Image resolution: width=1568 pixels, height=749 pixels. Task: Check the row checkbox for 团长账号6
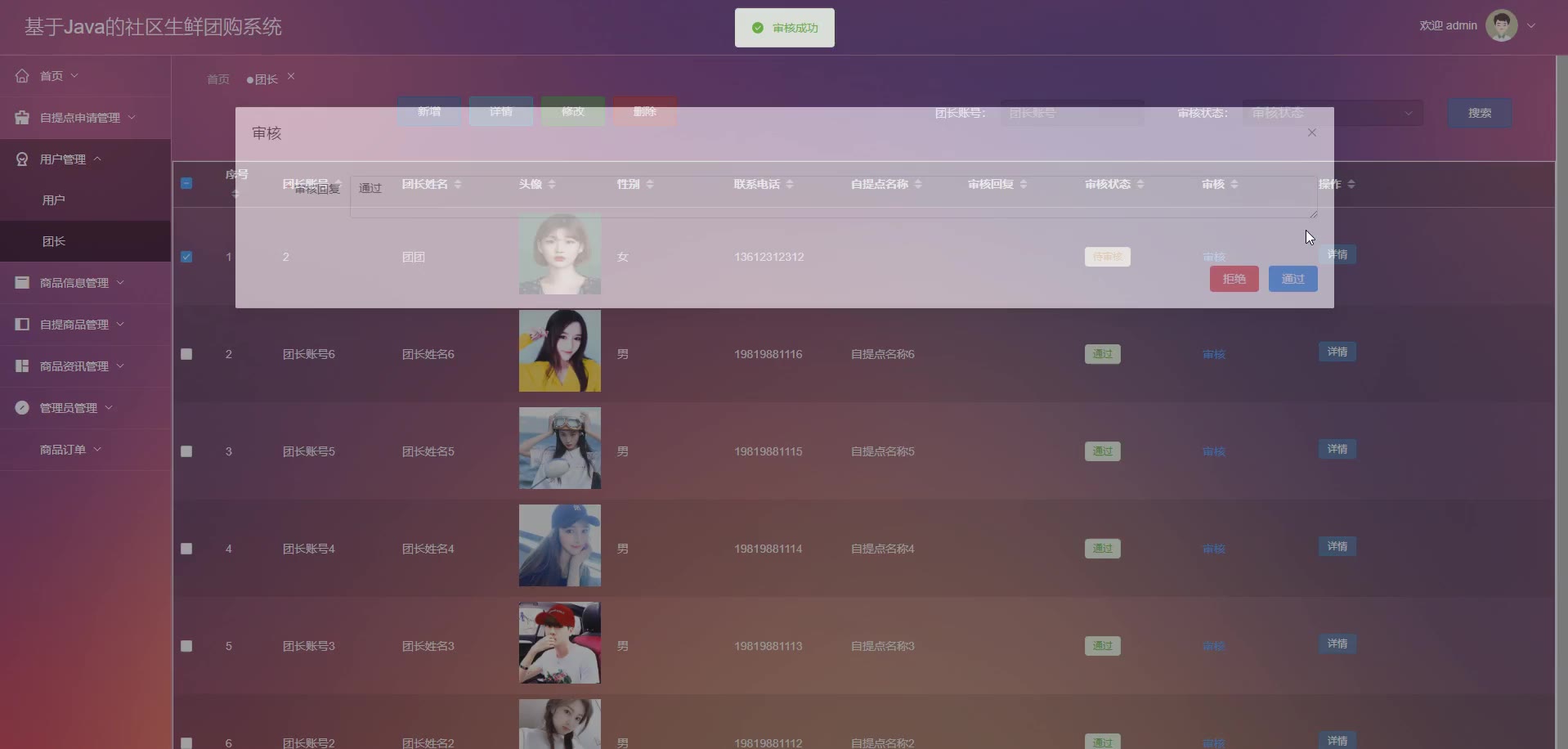click(x=186, y=354)
